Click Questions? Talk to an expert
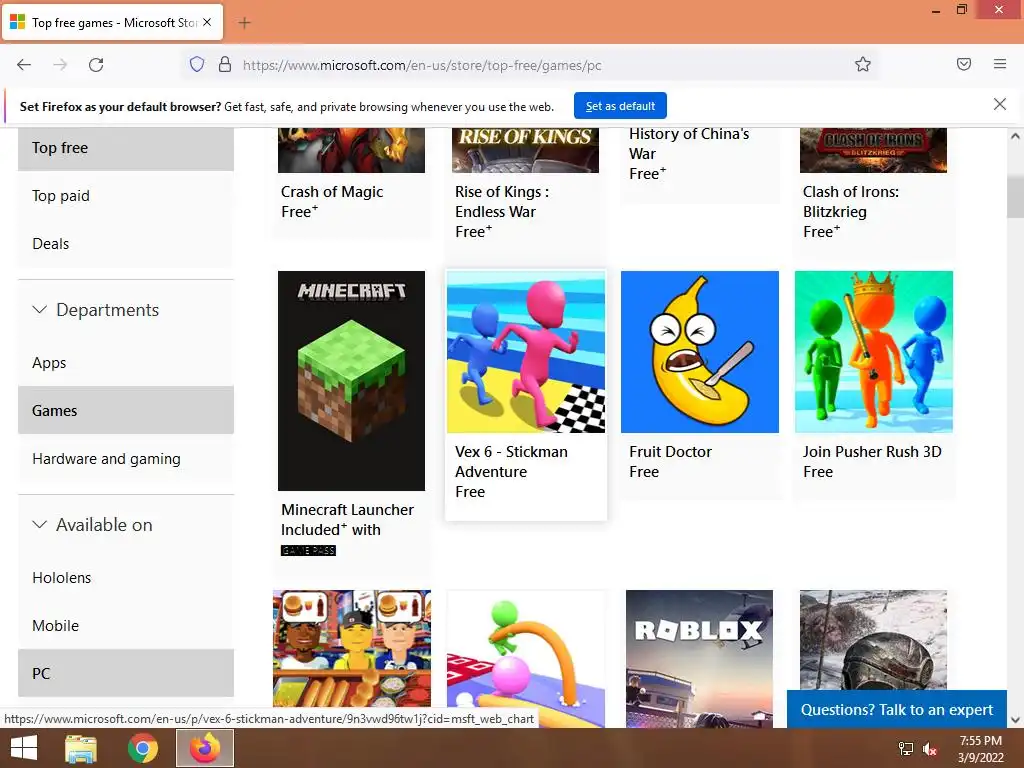Image resolution: width=1024 pixels, height=768 pixels. 897,709
